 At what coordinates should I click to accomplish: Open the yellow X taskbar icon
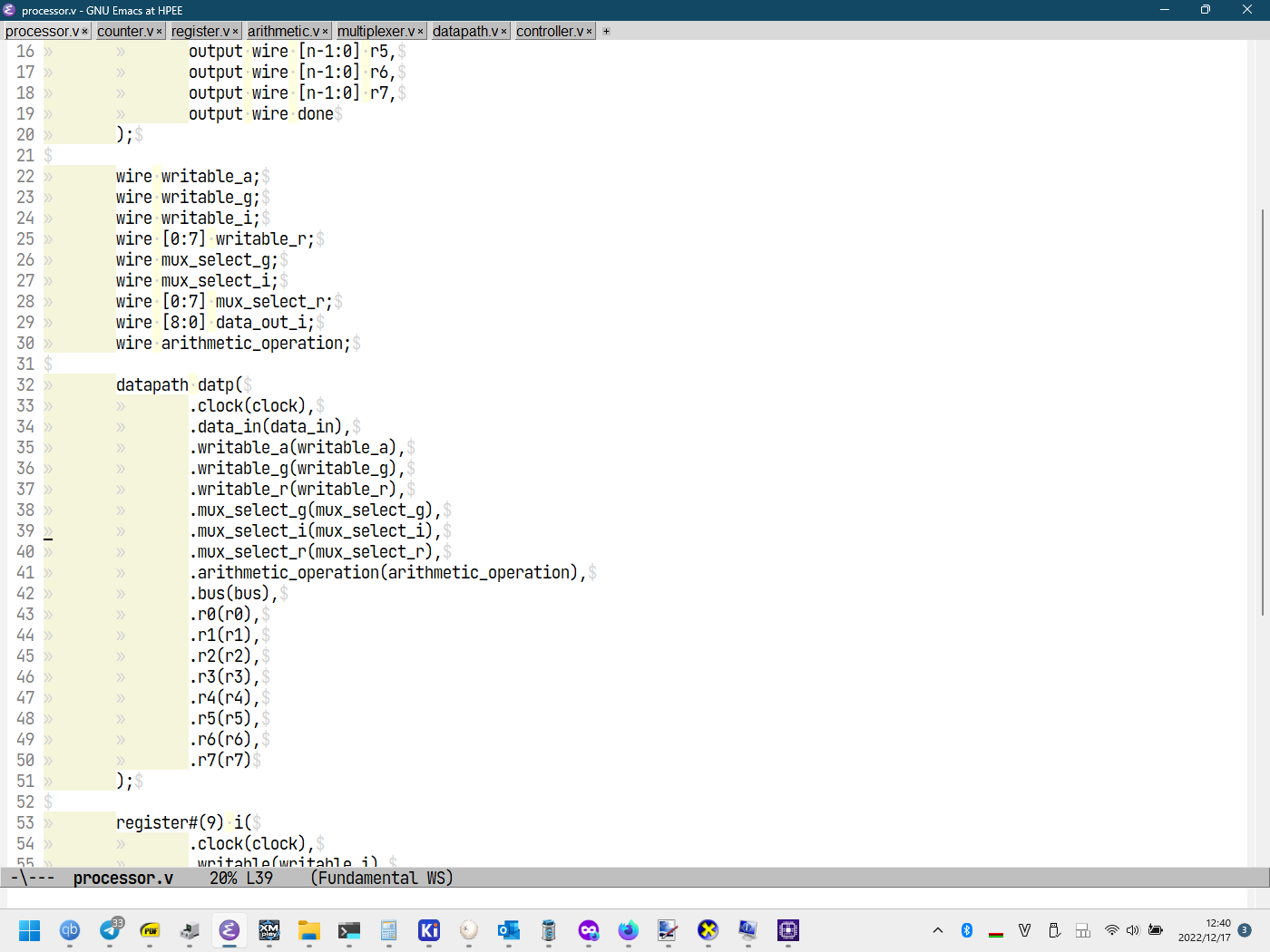coord(708,930)
